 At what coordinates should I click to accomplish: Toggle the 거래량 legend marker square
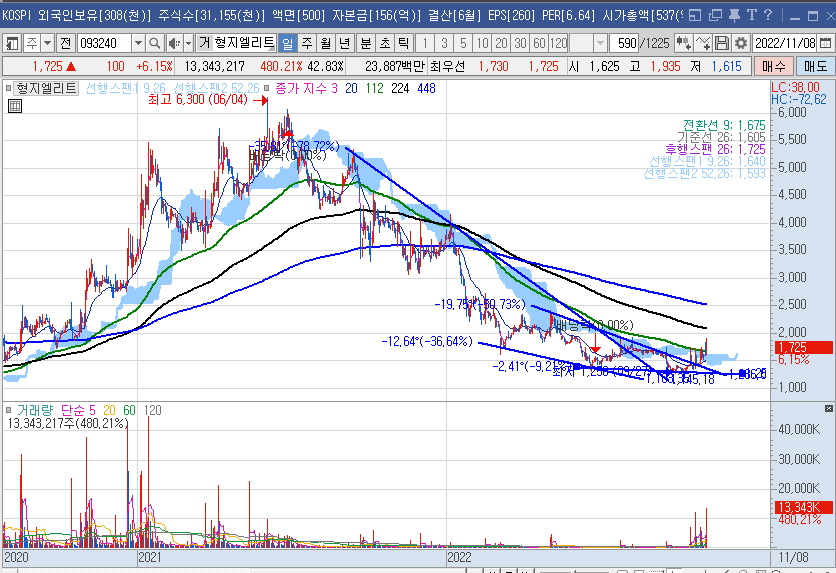point(8,410)
